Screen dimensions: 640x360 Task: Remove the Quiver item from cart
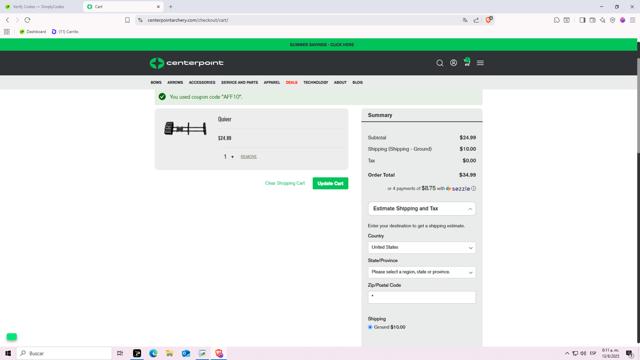(x=249, y=157)
